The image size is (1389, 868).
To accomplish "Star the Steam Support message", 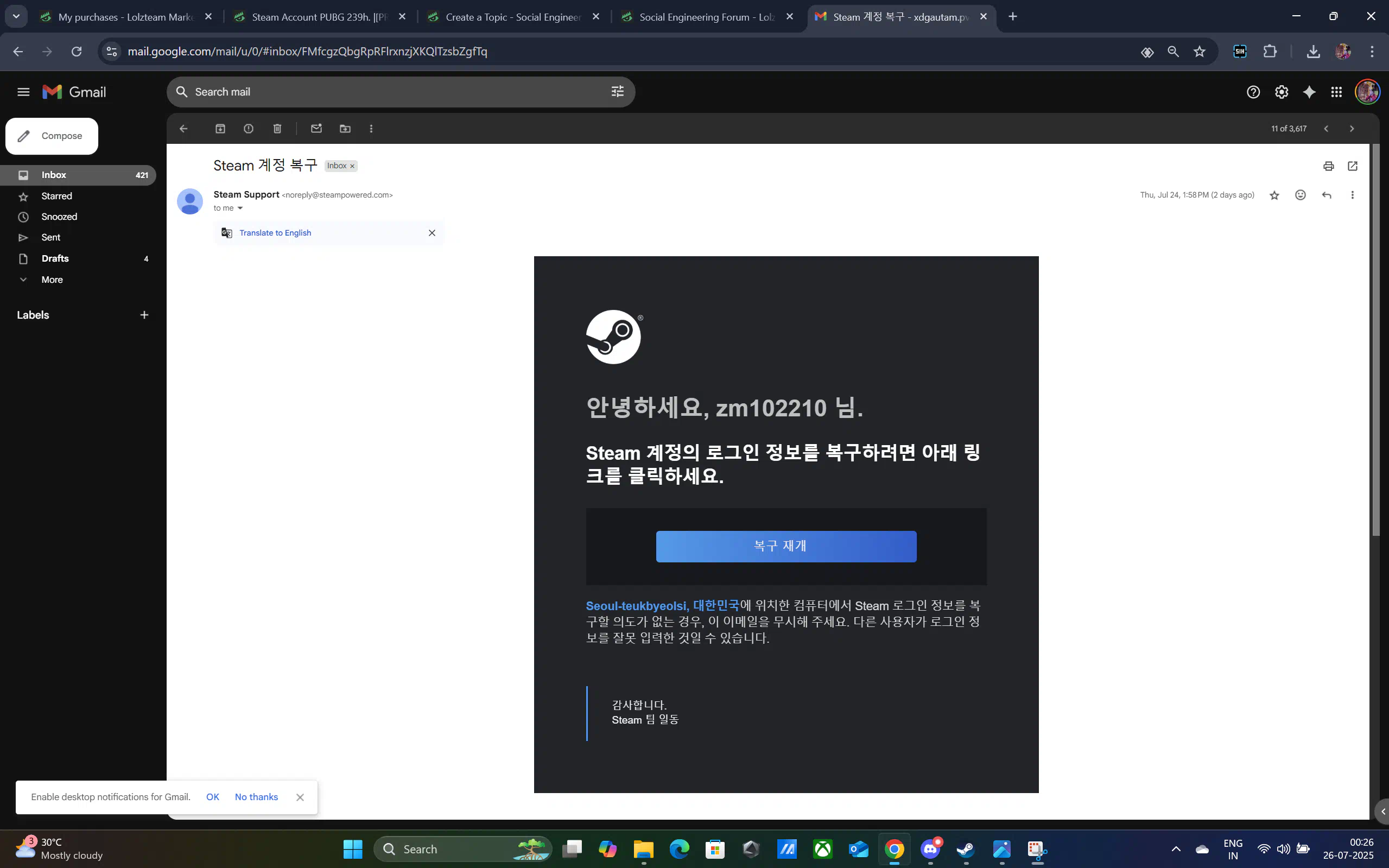I will pyautogui.click(x=1275, y=195).
